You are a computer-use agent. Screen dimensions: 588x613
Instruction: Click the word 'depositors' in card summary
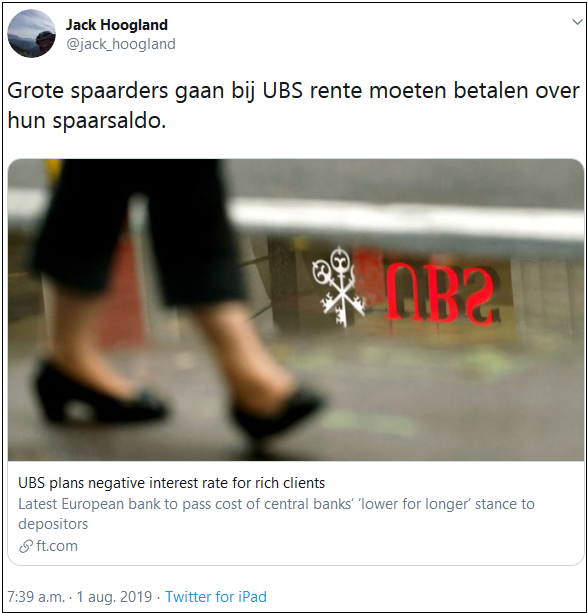(53, 524)
